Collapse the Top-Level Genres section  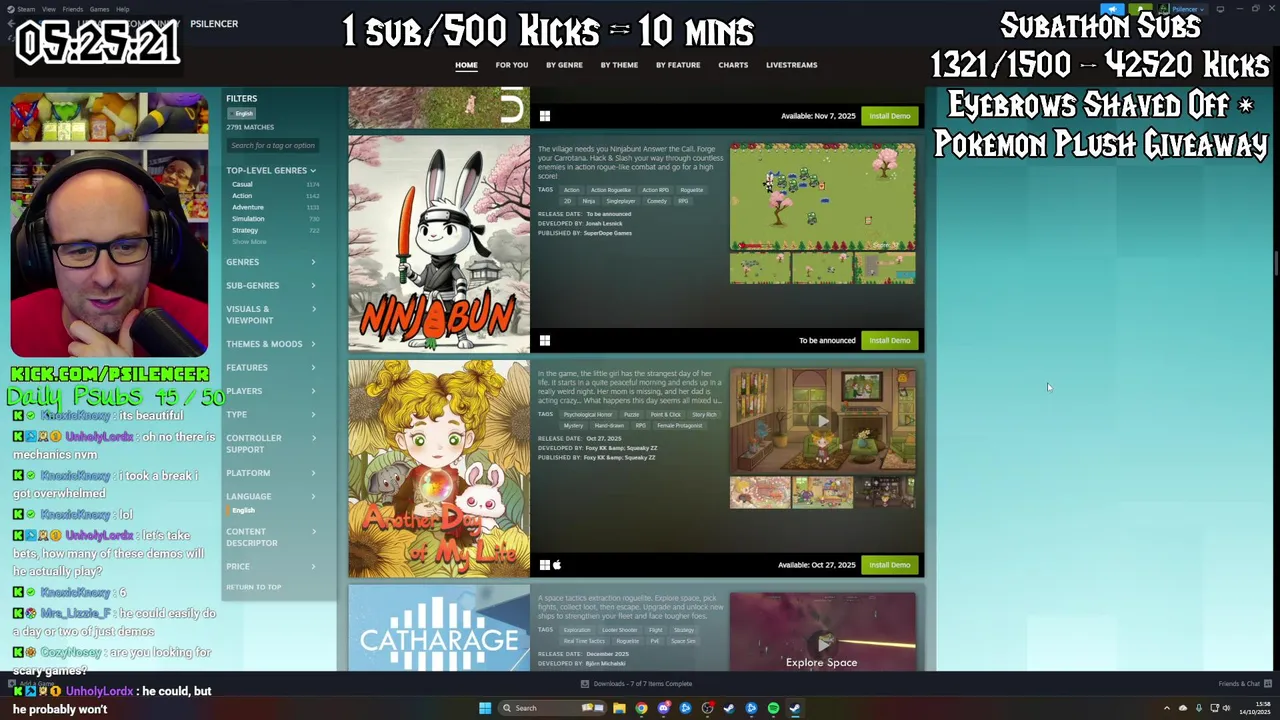click(x=270, y=170)
